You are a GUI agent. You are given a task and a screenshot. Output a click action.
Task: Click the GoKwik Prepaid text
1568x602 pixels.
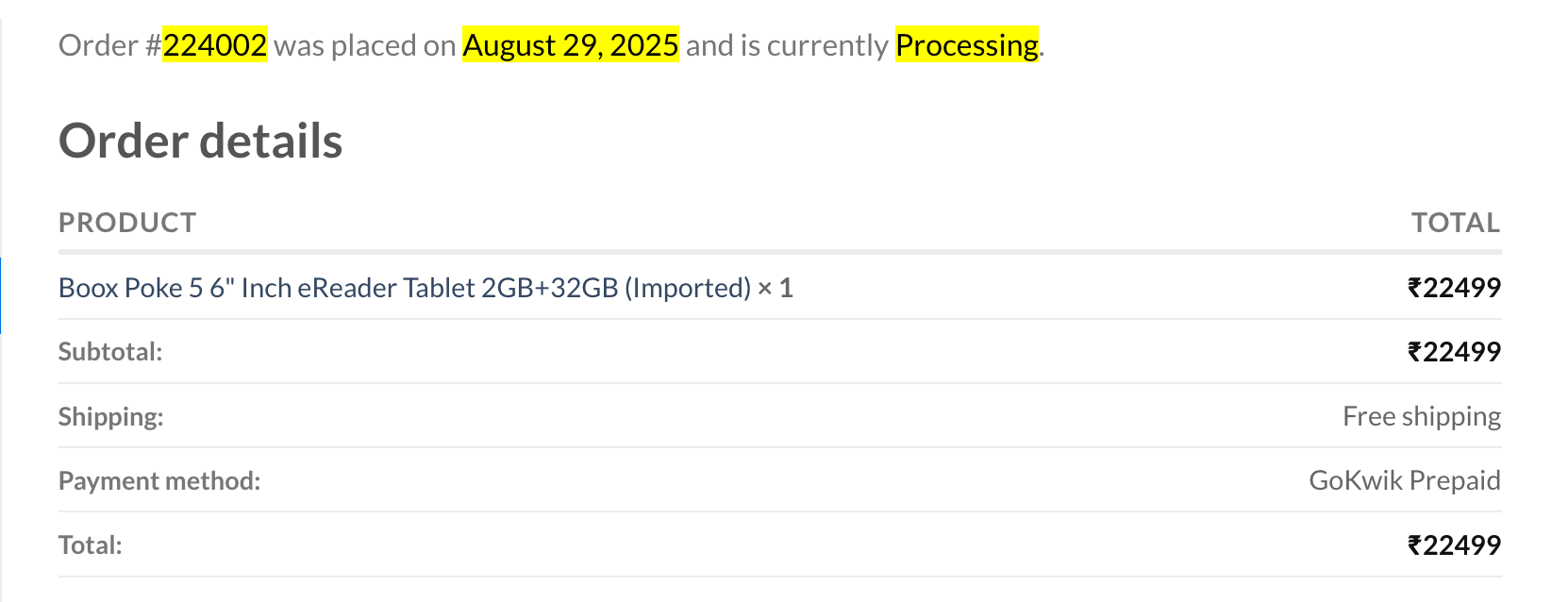pos(1404,480)
